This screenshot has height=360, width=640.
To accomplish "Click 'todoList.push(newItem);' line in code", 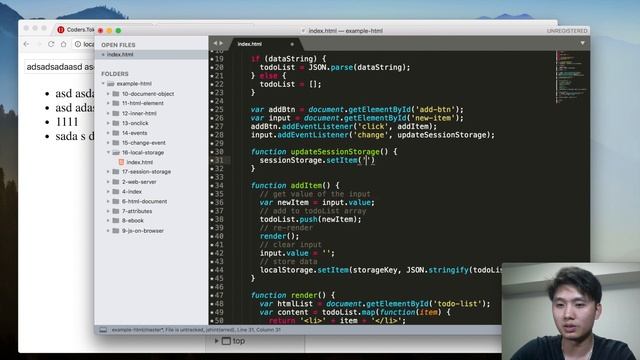I will pyautogui.click(x=311, y=219).
